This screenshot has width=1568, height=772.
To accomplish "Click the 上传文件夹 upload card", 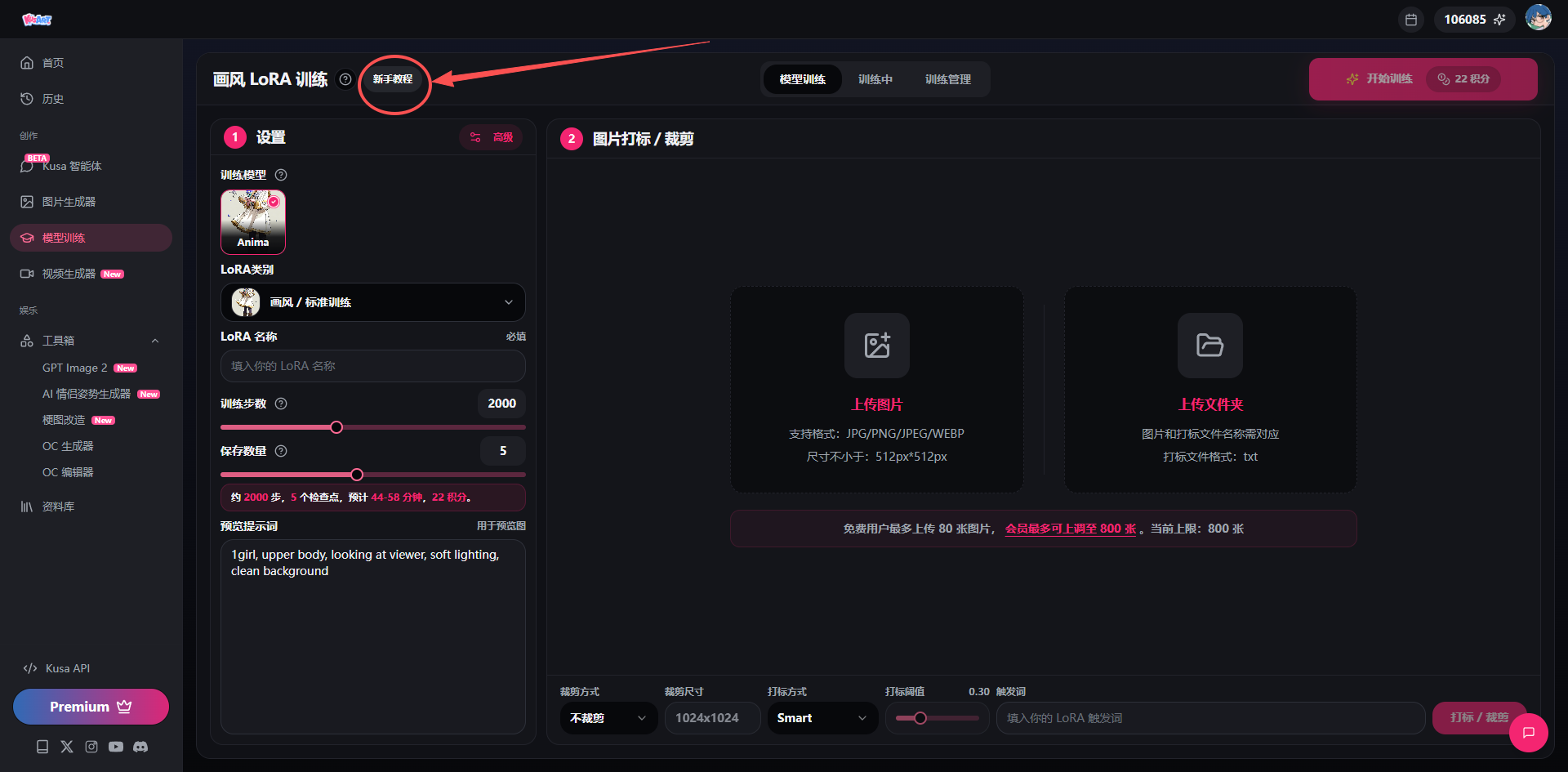I will pos(1210,389).
